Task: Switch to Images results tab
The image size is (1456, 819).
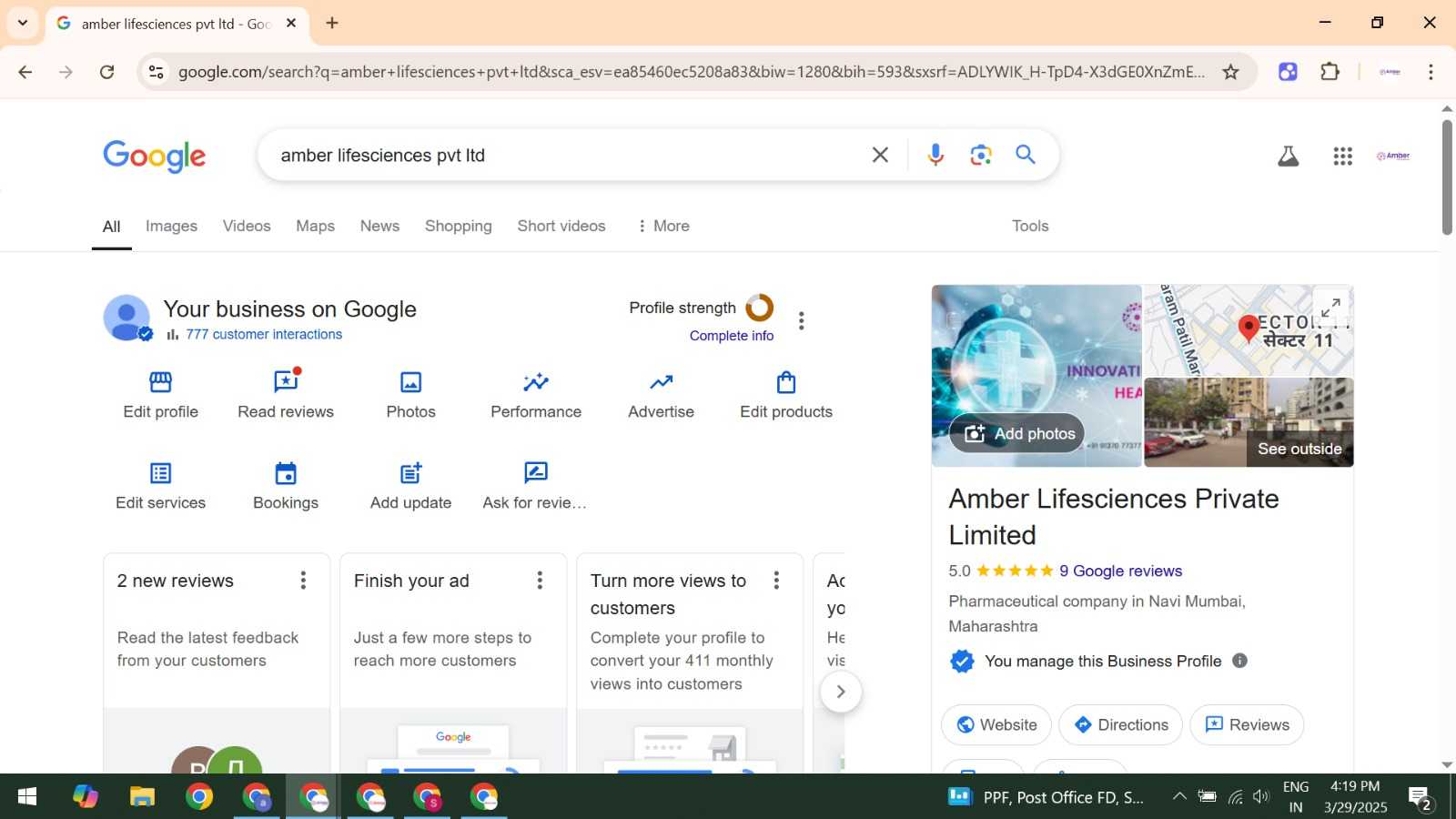Action: [x=171, y=226]
